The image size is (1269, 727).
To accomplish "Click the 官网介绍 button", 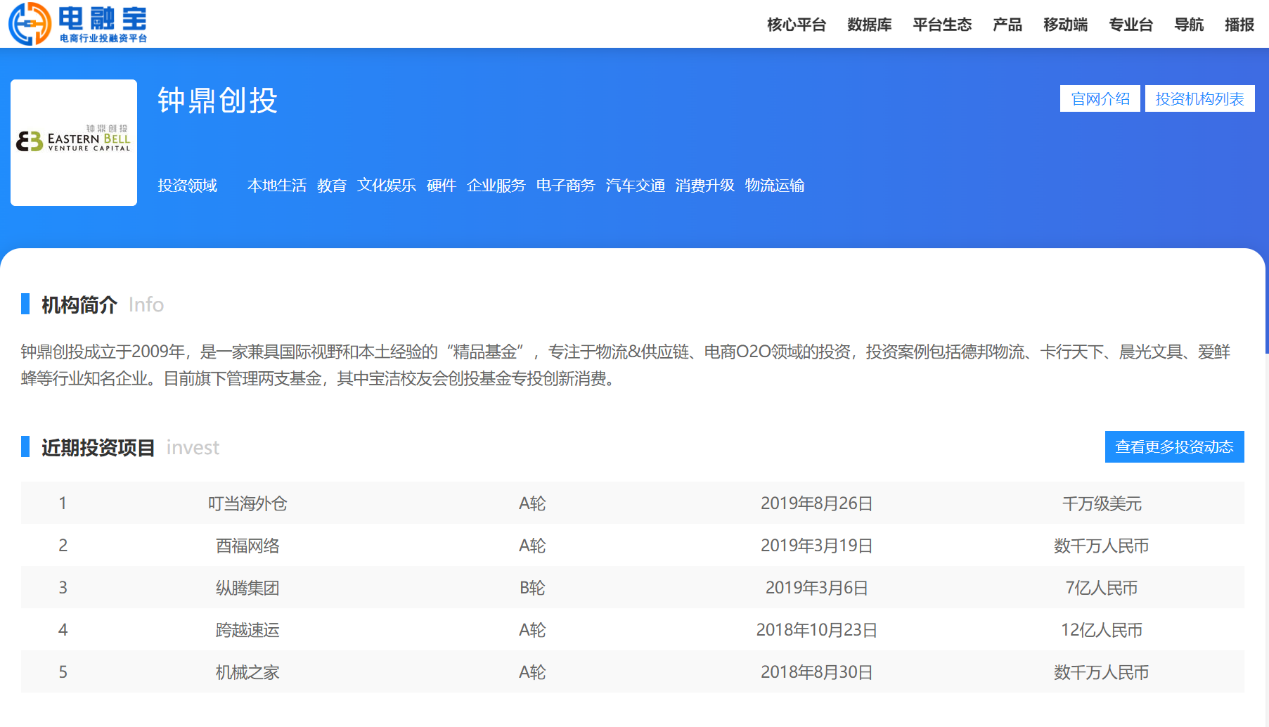I will (x=1099, y=99).
